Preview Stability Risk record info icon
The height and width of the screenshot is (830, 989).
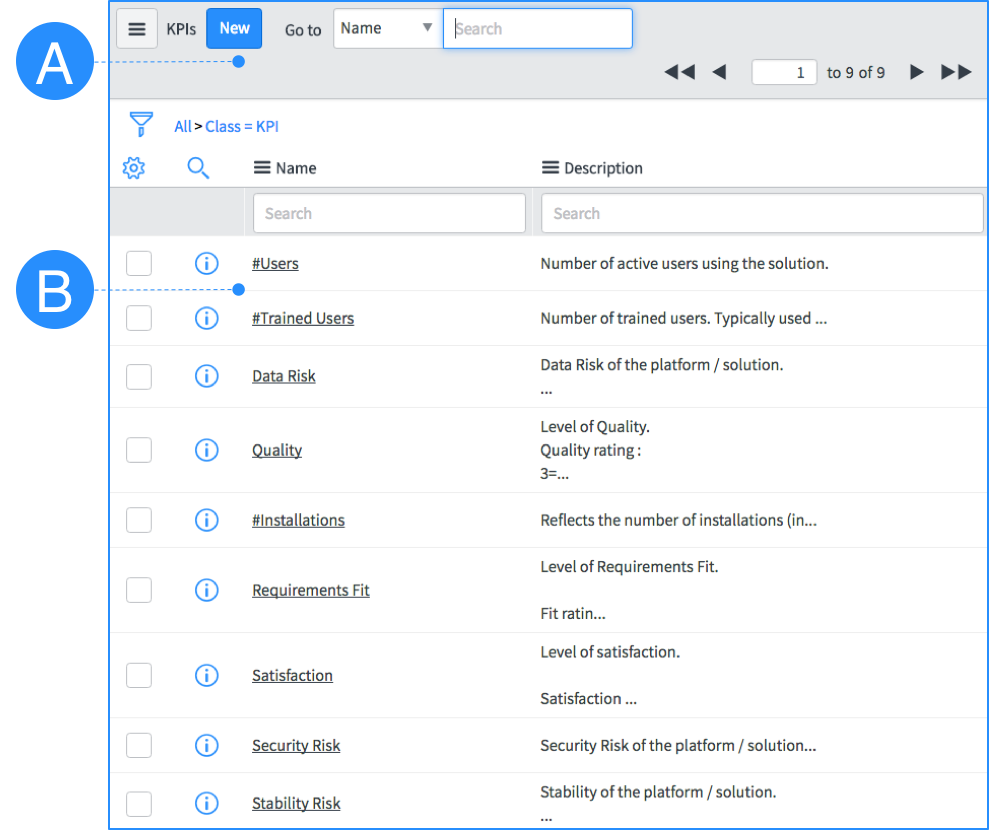tap(206, 804)
